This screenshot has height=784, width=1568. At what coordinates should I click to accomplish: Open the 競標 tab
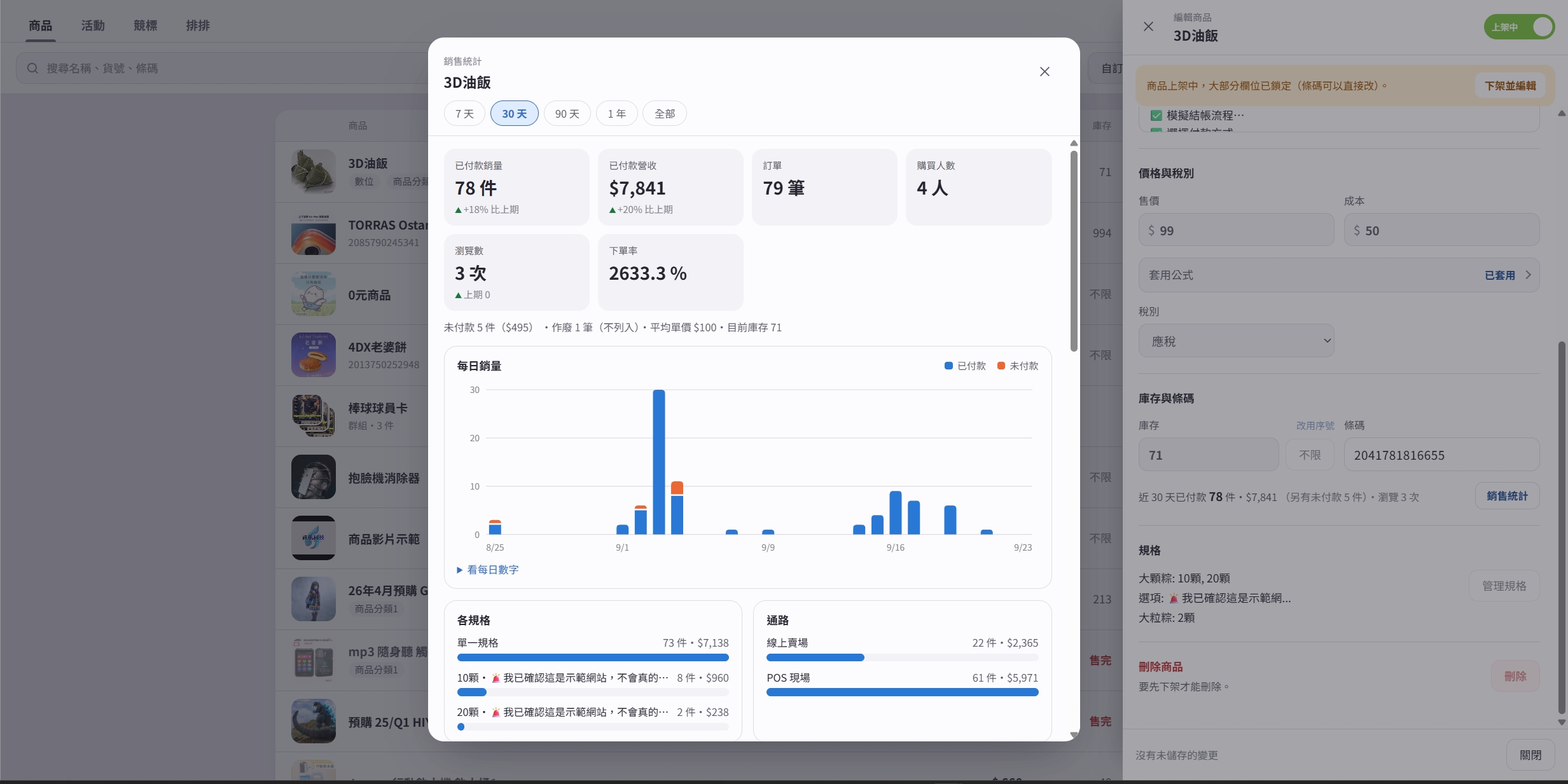pyautogui.click(x=145, y=25)
